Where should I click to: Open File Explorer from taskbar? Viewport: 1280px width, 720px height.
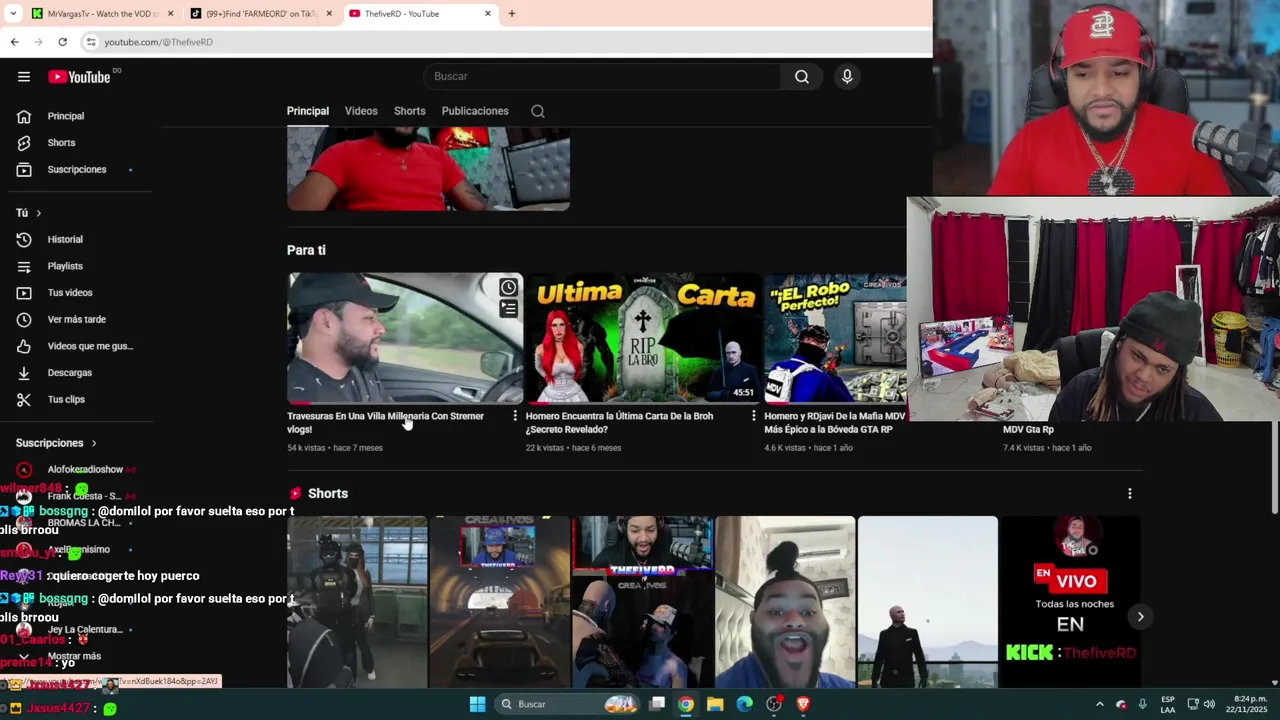[715, 704]
